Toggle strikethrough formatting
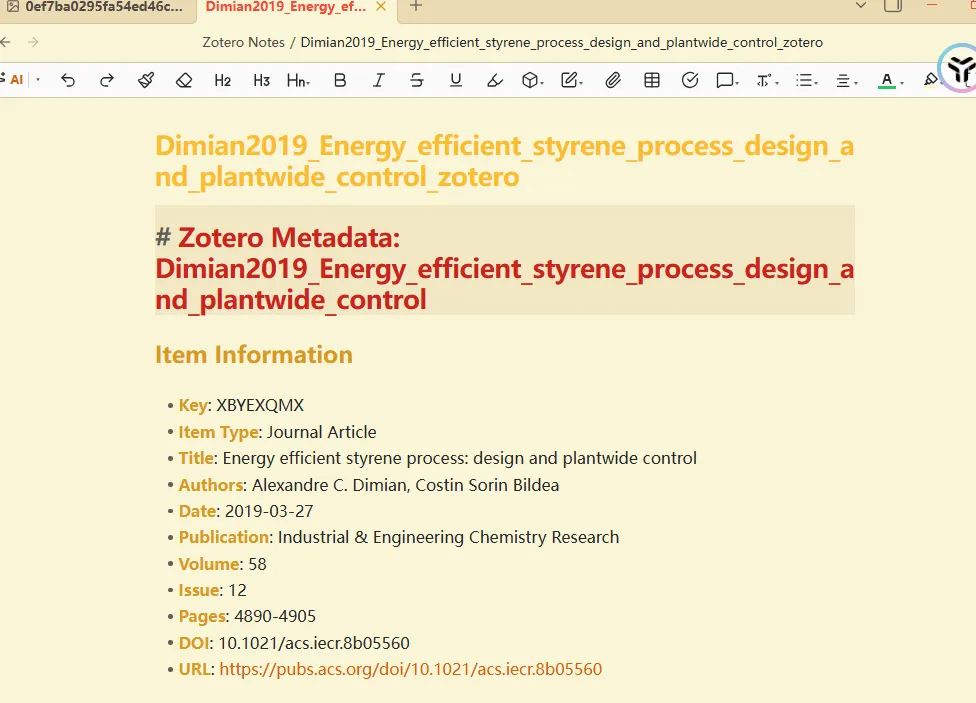Viewport: 976px width, 703px height. [417, 80]
